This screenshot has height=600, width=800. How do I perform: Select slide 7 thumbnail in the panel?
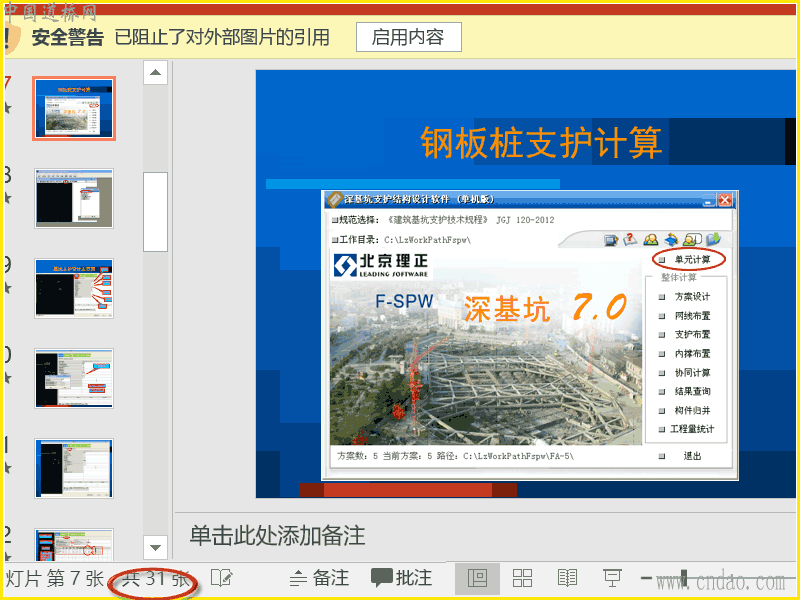pyautogui.click(x=74, y=108)
